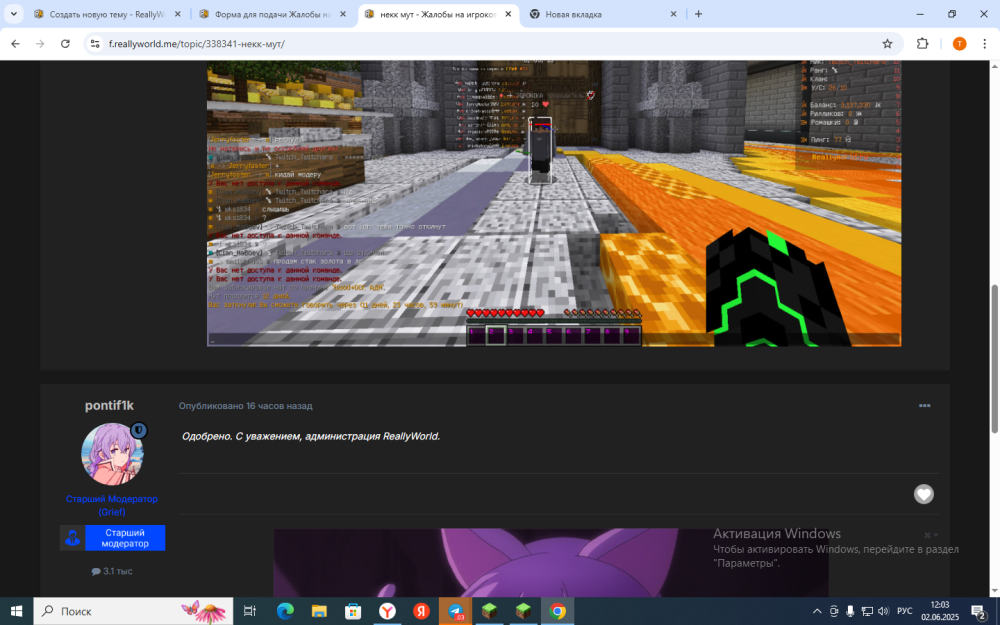Open 'Опубликовано 16 часов назад' post link

click(x=246, y=406)
